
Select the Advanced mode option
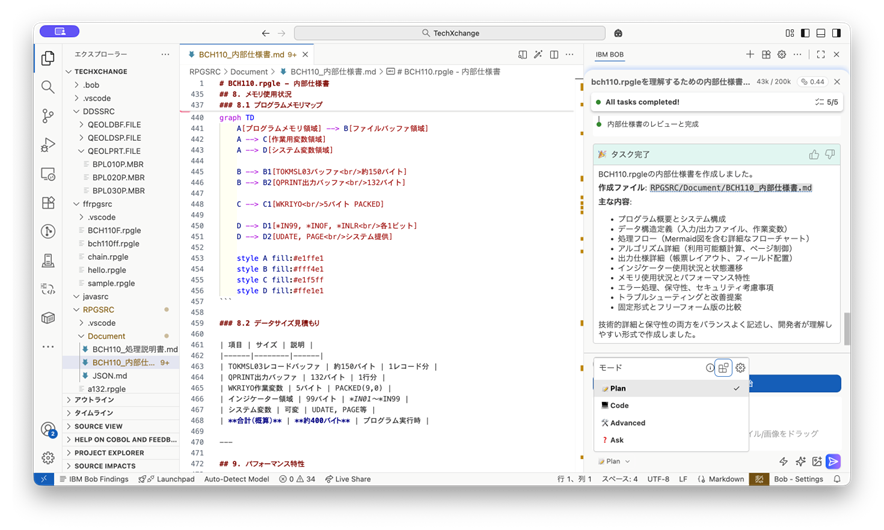click(627, 422)
